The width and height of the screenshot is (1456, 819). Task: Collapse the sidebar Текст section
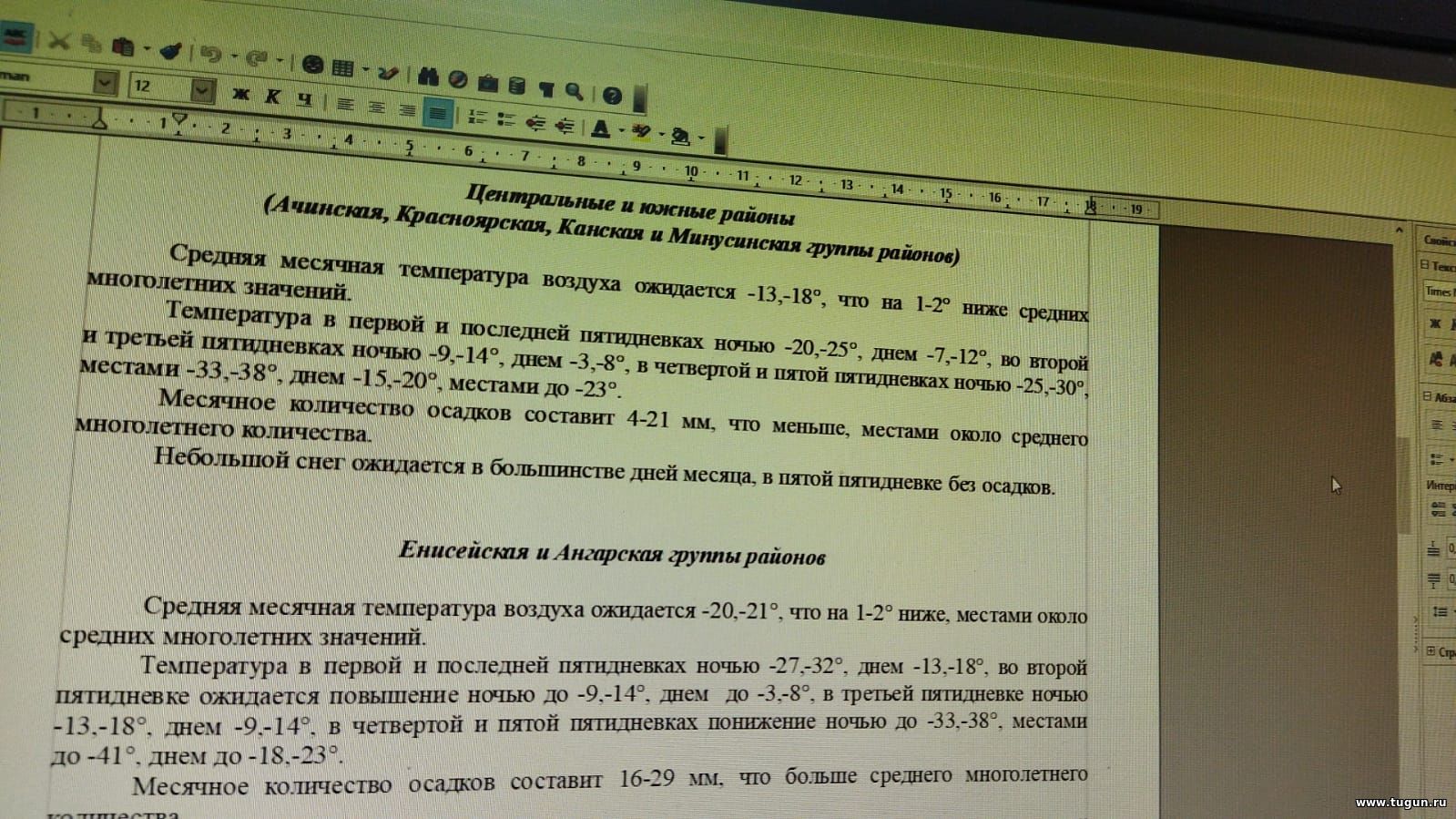(x=1426, y=264)
